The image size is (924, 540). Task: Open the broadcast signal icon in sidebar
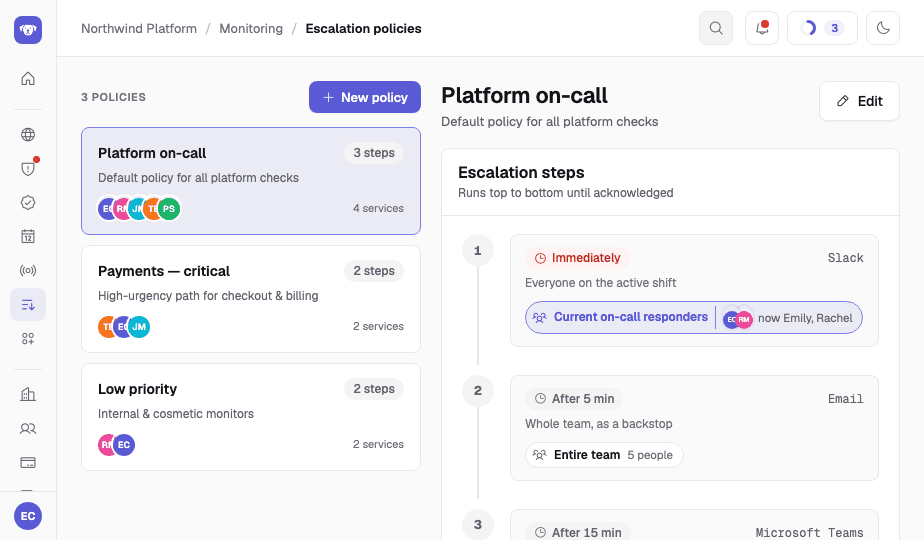click(x=28, y=271)
